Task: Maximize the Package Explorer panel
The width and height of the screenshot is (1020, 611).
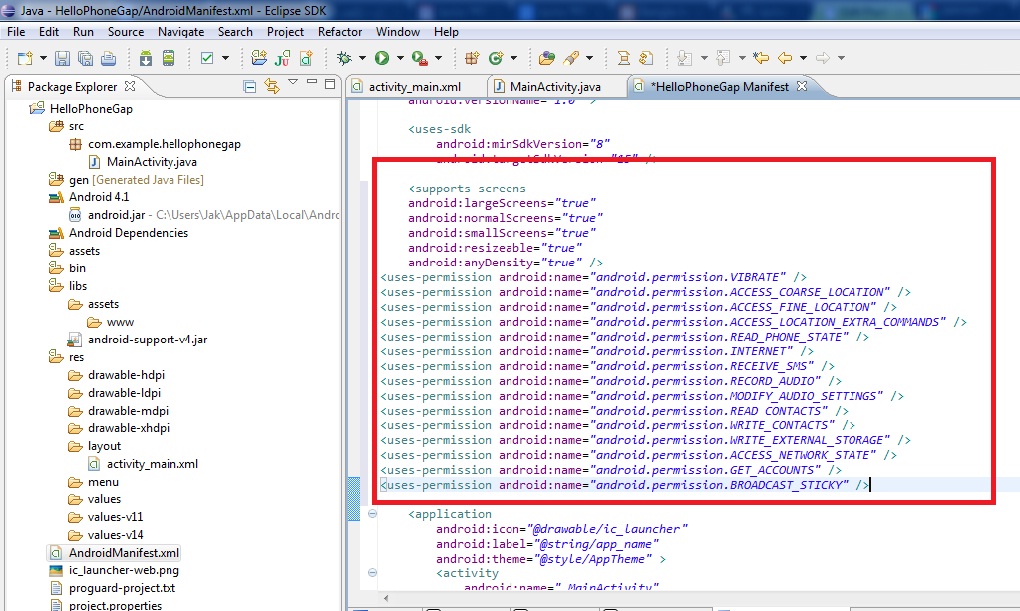Action: (x=330, y=84)
